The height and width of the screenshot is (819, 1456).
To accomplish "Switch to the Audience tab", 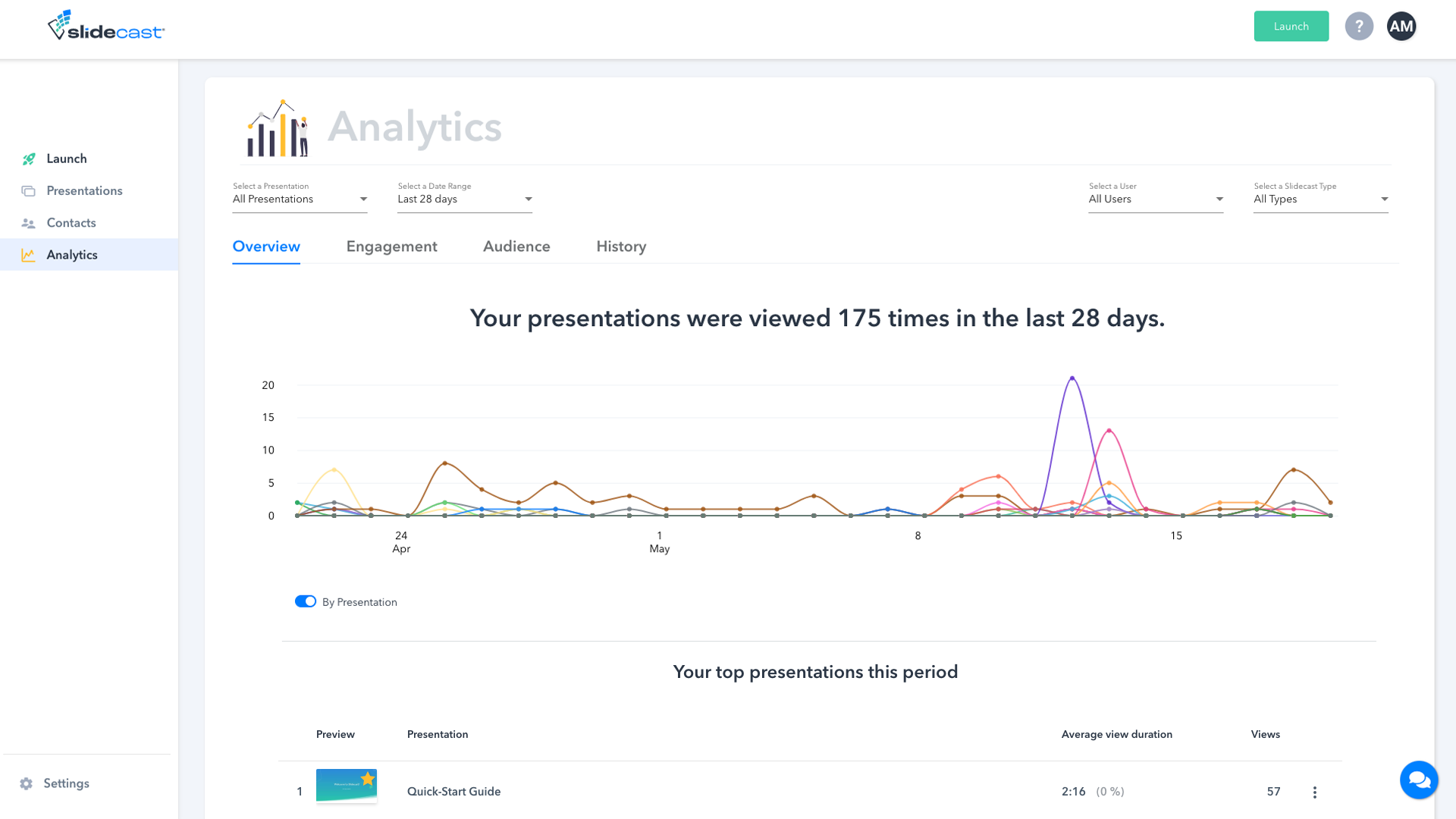I will tap(516, 246).
